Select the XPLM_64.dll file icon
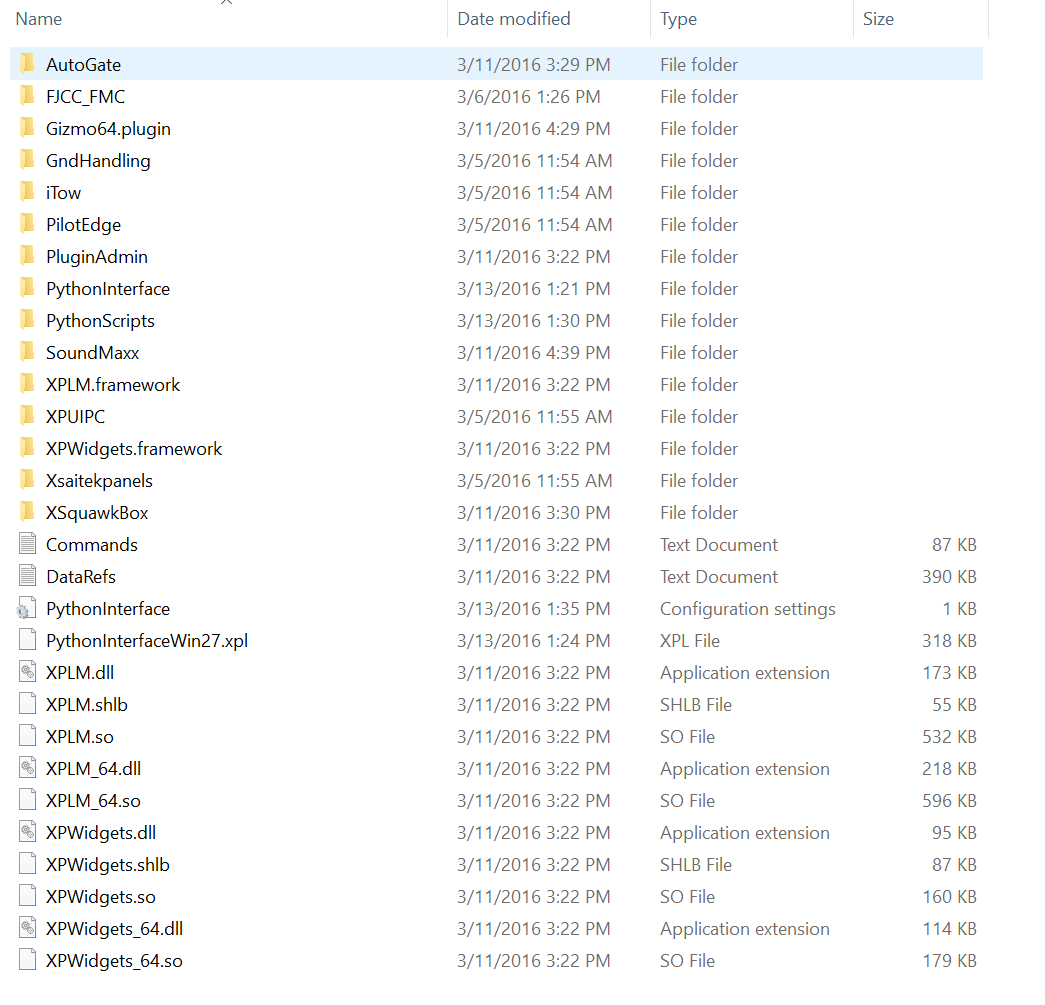Image resolution: width=1045 pixels, height=1005 pixels. [27, 768]
